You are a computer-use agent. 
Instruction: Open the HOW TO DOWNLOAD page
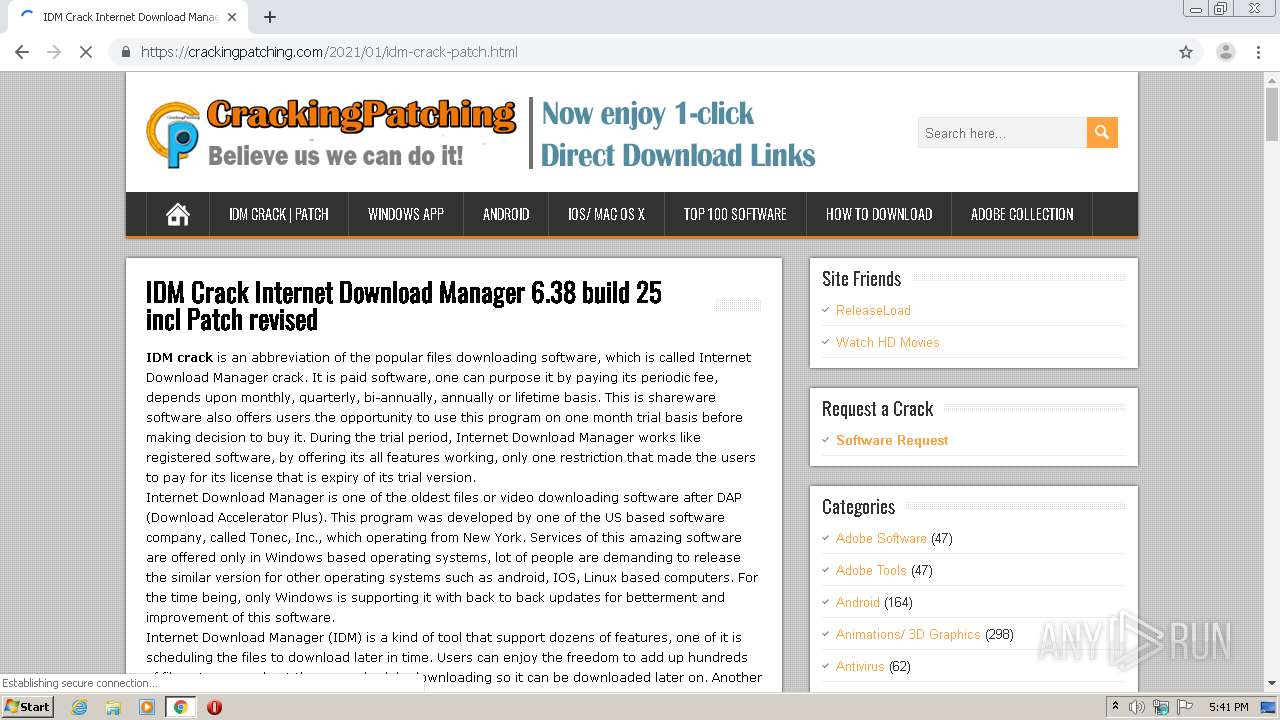[879, 214]
